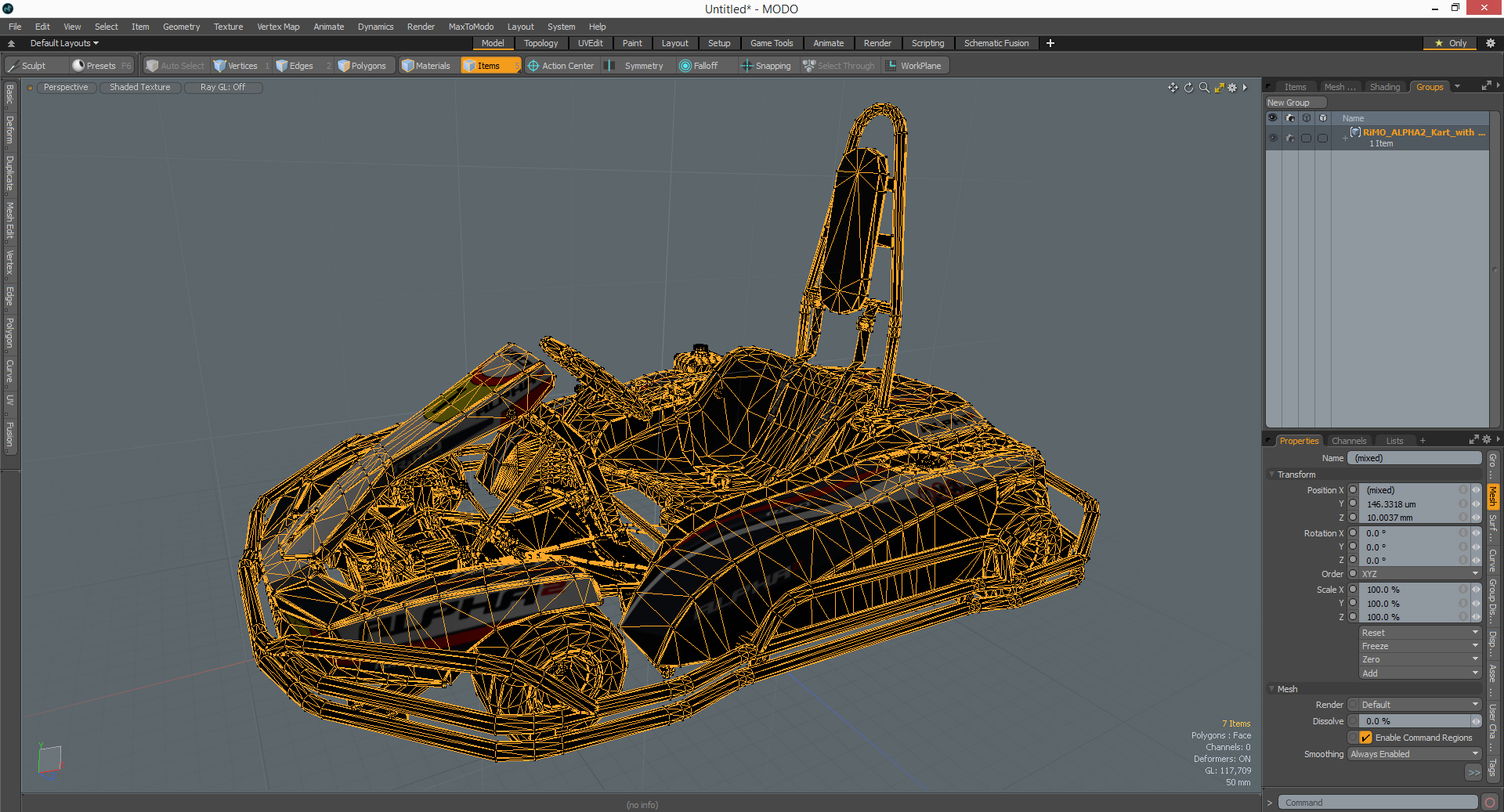Open the Vertex Map menu

click(278, 27)
